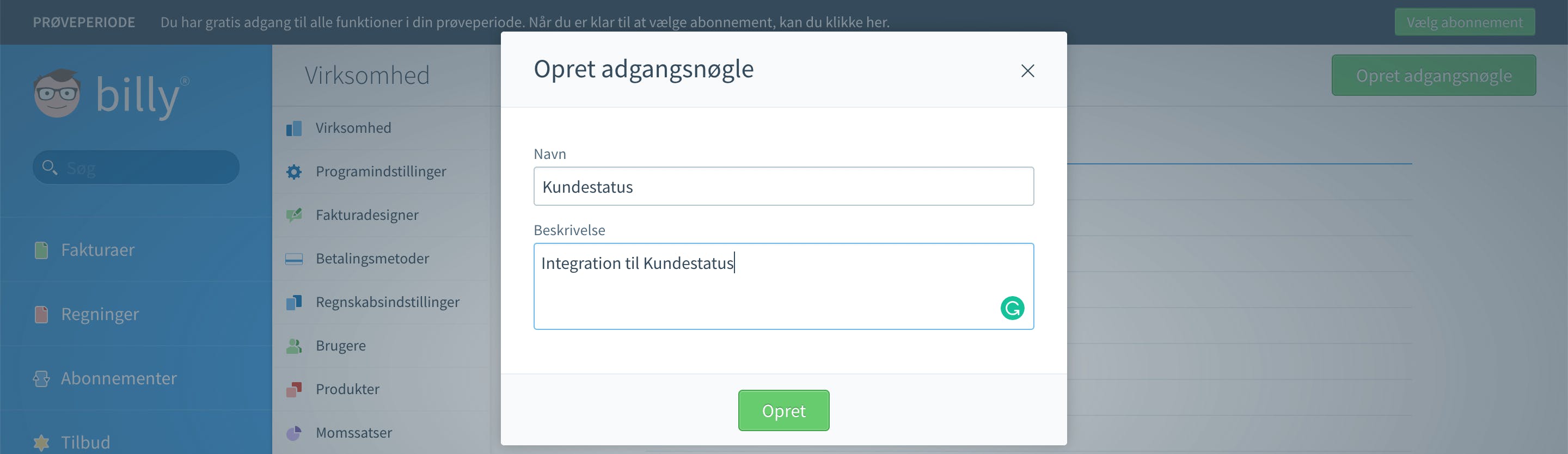Open the Fakturaer section icon
1568x454 pixels.
click(41, 250)
